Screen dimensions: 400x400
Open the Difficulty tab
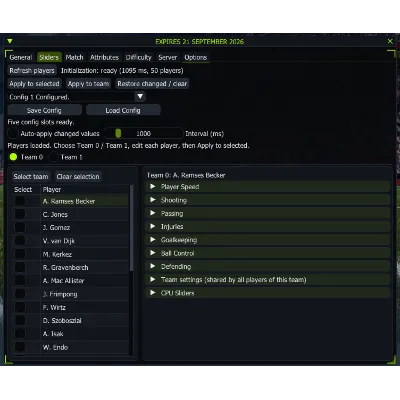[x=138, y=57]
